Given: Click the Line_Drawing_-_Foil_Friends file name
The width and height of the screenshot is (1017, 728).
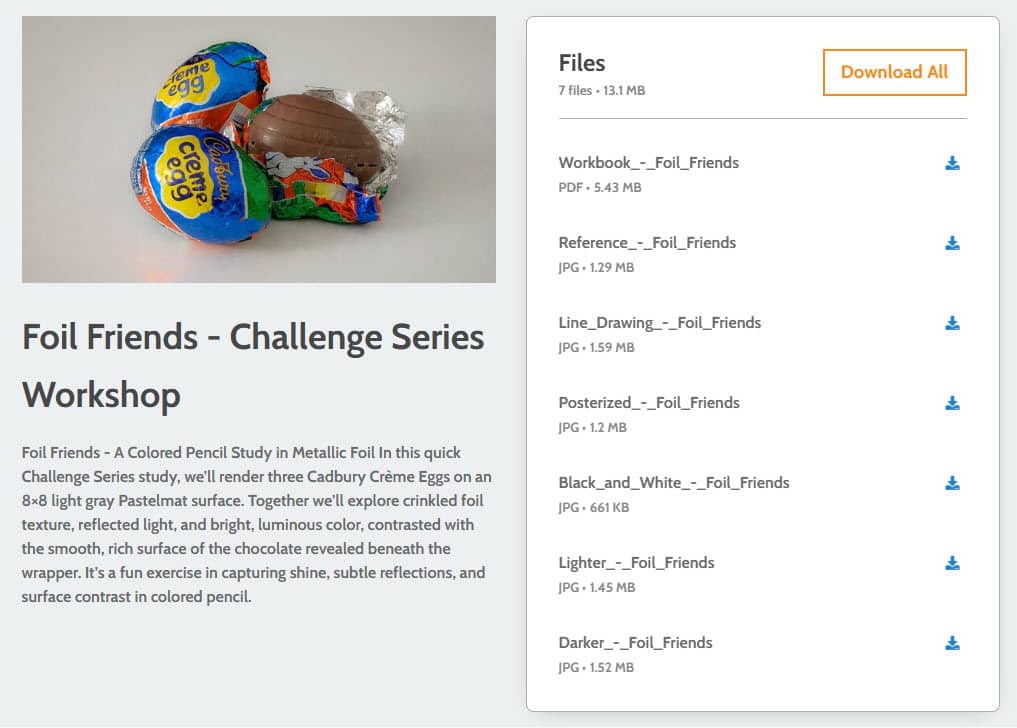Looking at the screenshot, I should (659, 323).
